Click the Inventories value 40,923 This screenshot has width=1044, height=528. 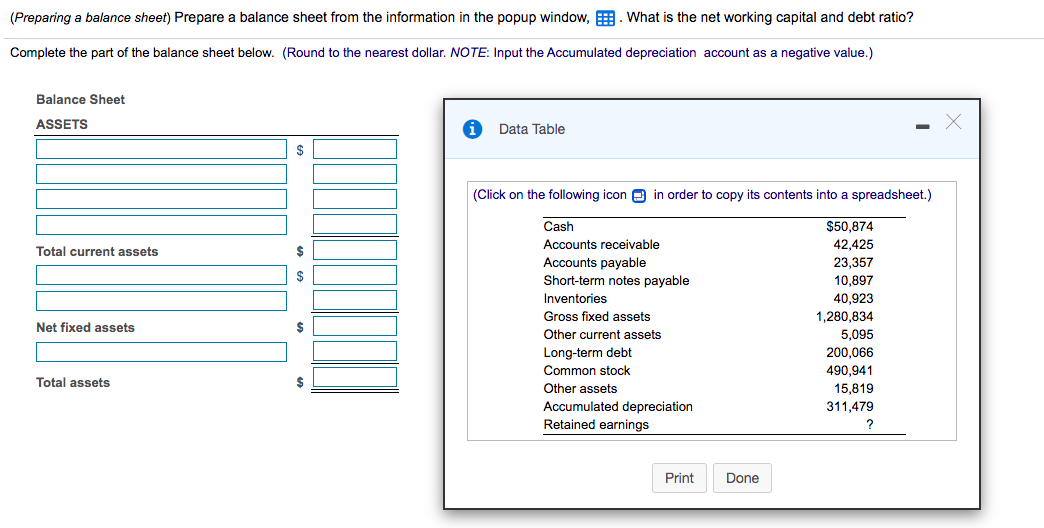click(x=854, y=298)
